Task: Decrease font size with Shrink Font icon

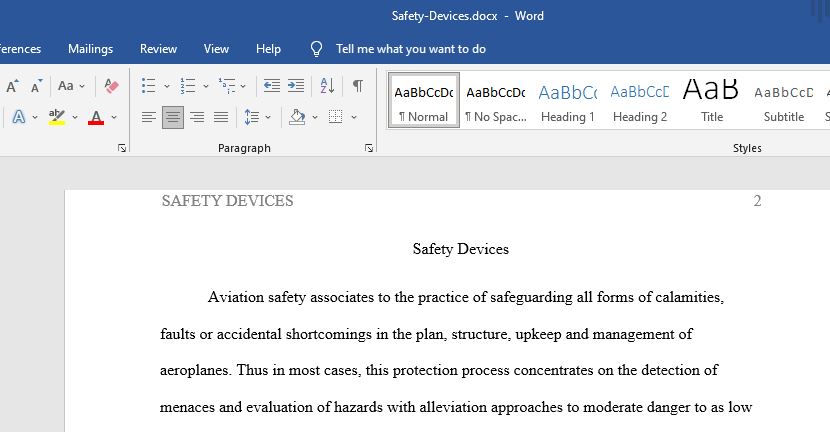Action: coord(36,86)
